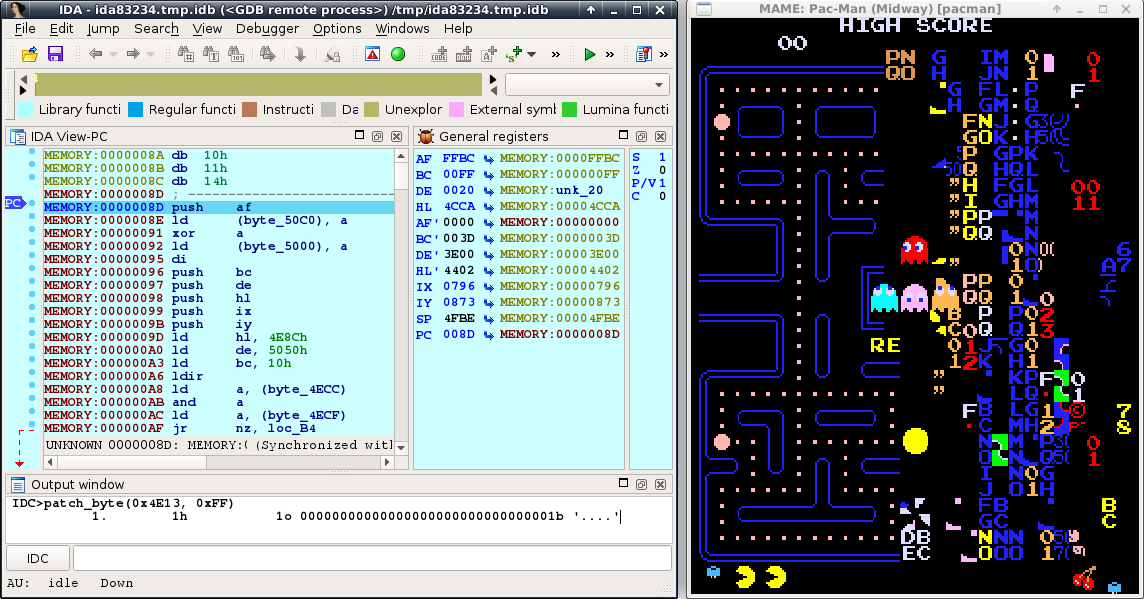Click the back navigation arrow
The width and height of the screenshot is (1144, 599).
point(96,54)
